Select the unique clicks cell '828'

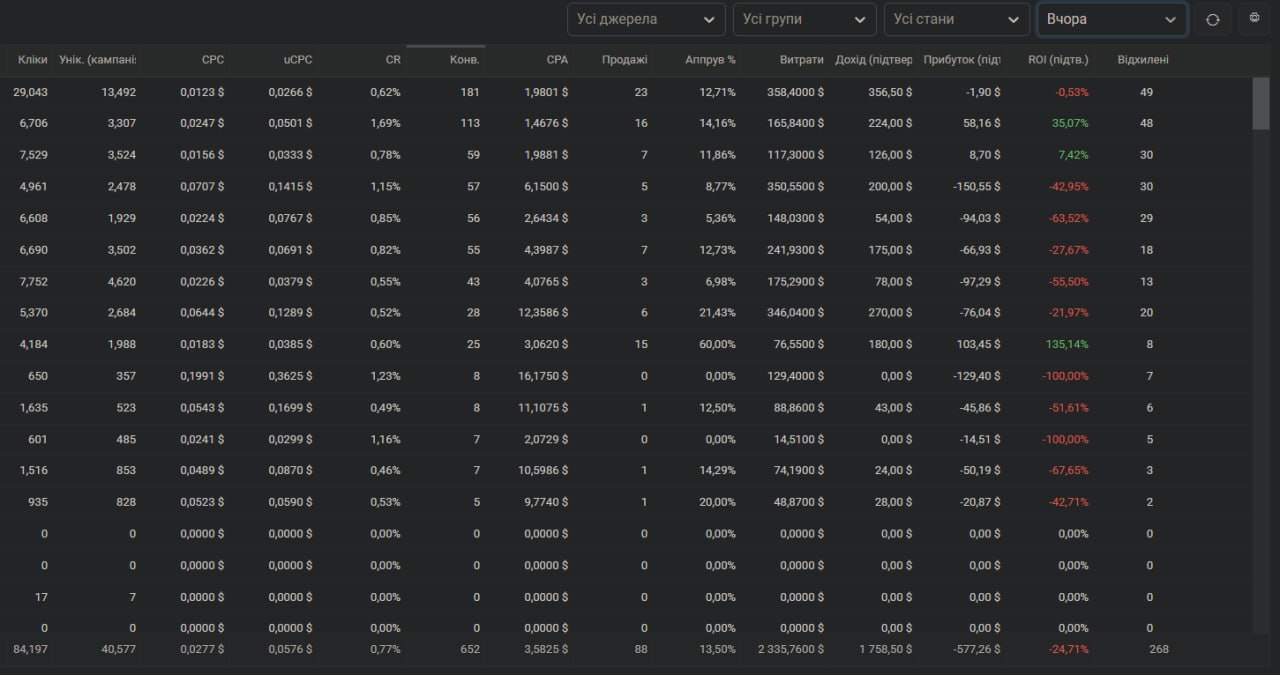[x=126, y=502]
